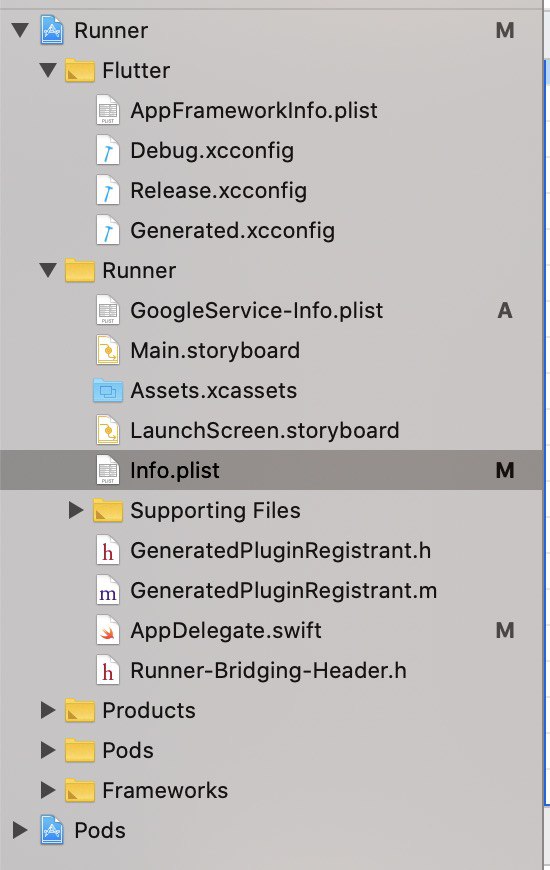Screen dimensions: 550x870
Task: Select Generated.xcconfig file
Action: pyautogui.click(x=233, y=231)
